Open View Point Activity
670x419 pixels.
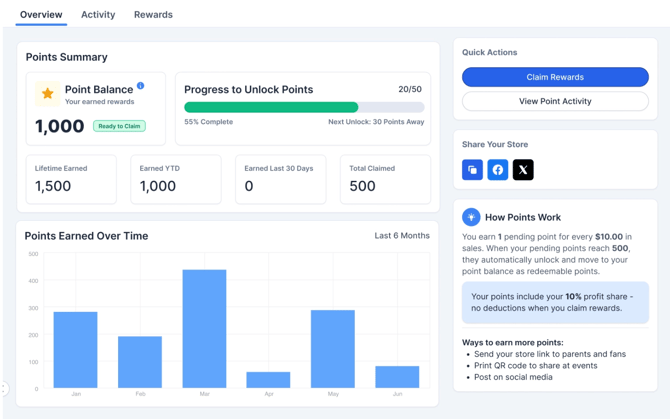(x=555, y=101)
